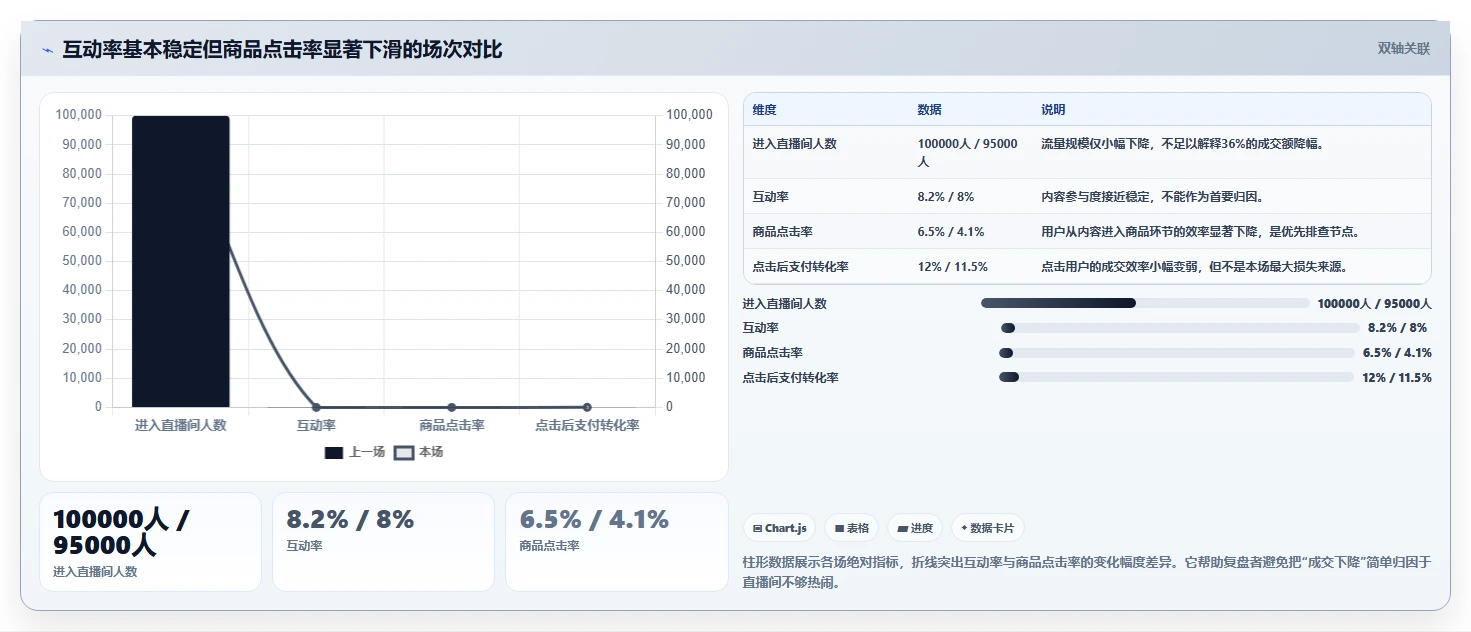Click the 进入直播间人数 progress bar
The image size is (1471, 632).
pos(1145,303)
